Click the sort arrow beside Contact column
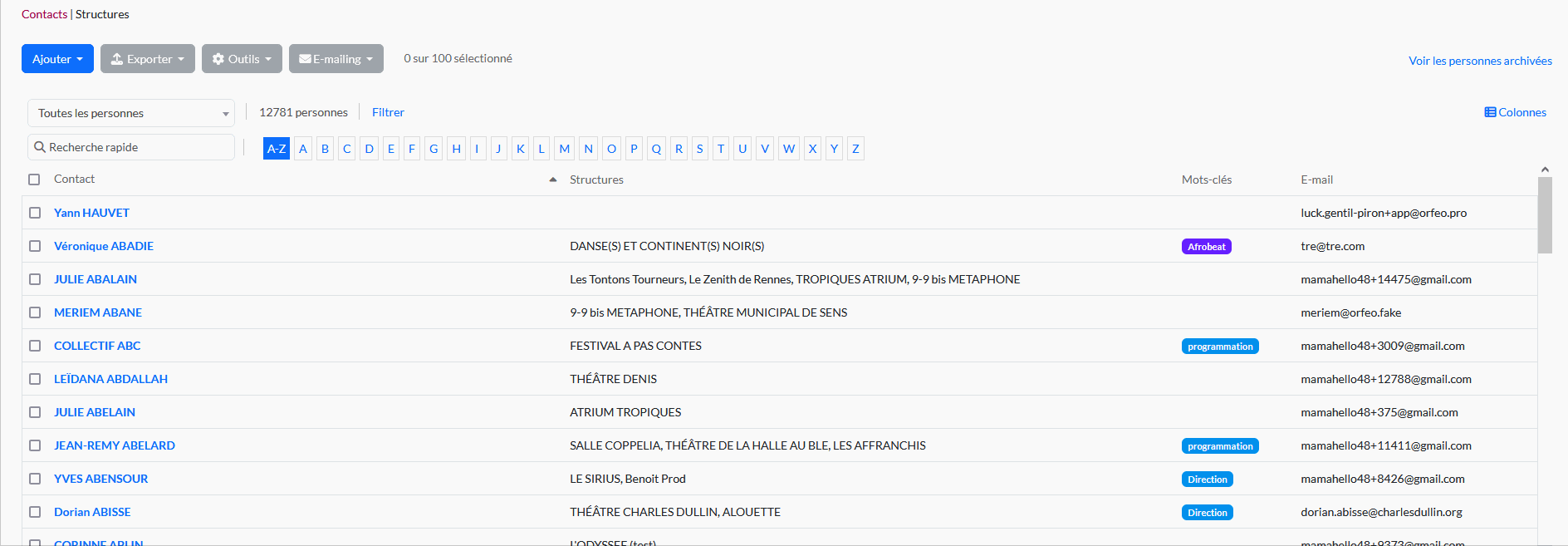 [553, 180]
